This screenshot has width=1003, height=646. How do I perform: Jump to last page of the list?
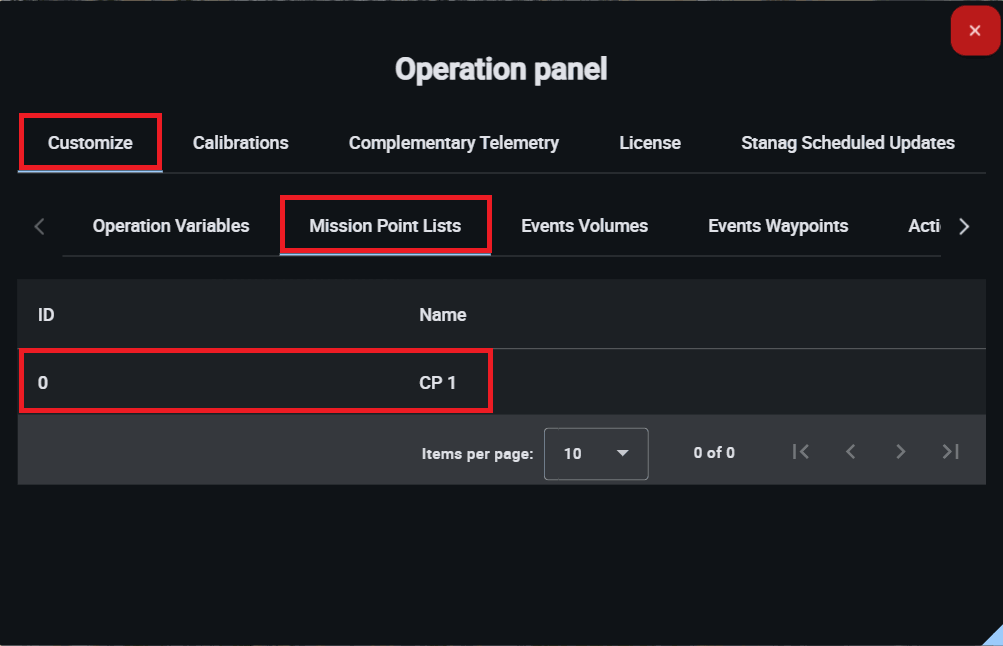click(951, 452)
